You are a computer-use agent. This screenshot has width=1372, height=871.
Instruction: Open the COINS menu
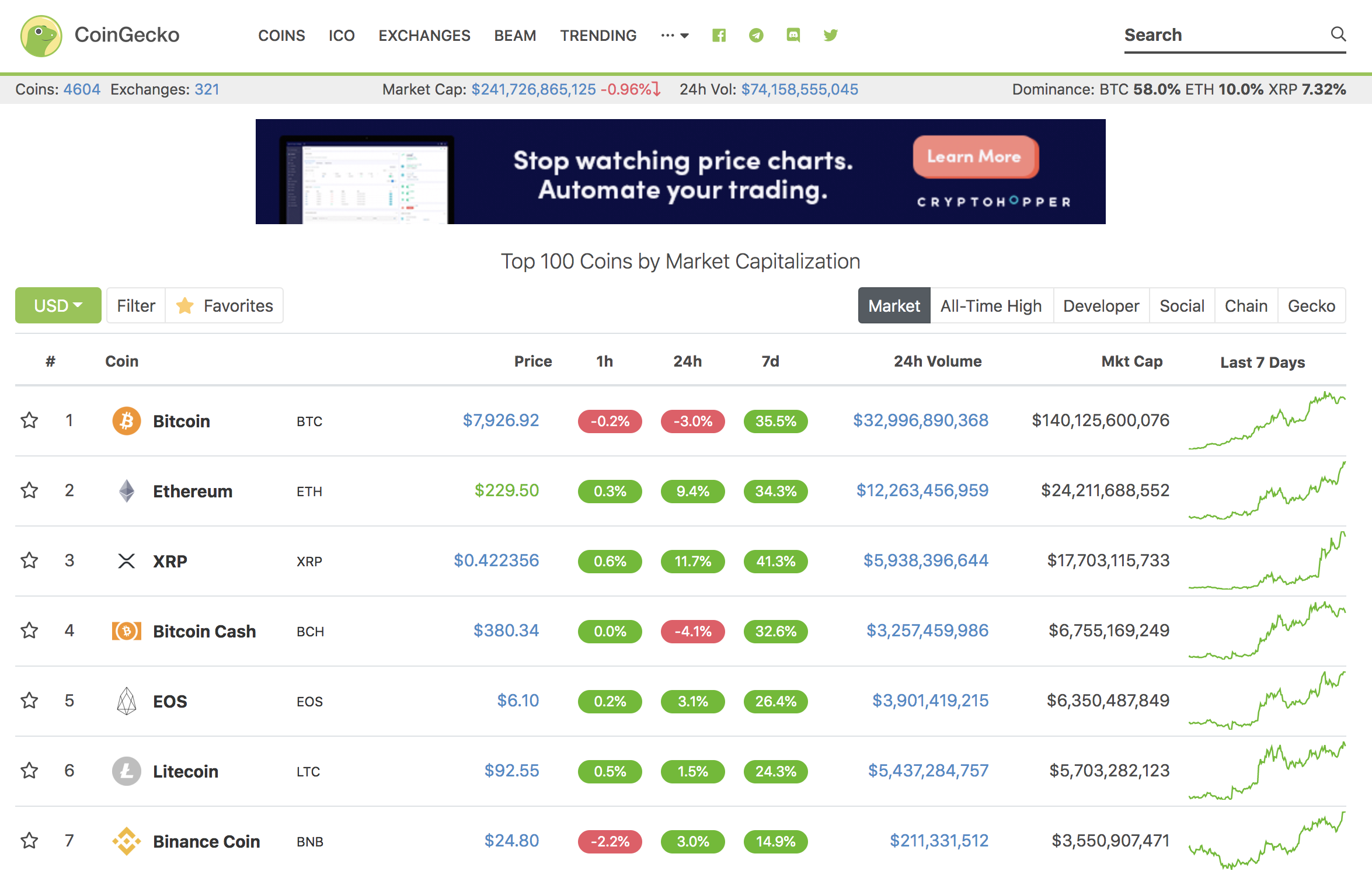(281, 36)
